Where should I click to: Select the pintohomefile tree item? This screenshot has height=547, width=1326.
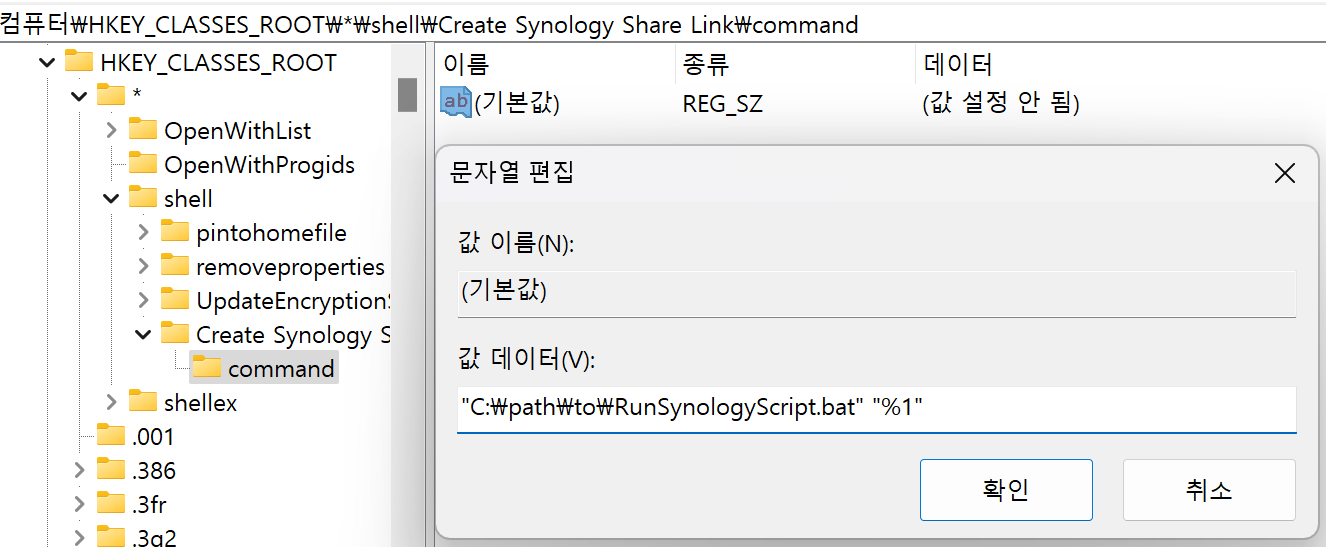(271, 233)
